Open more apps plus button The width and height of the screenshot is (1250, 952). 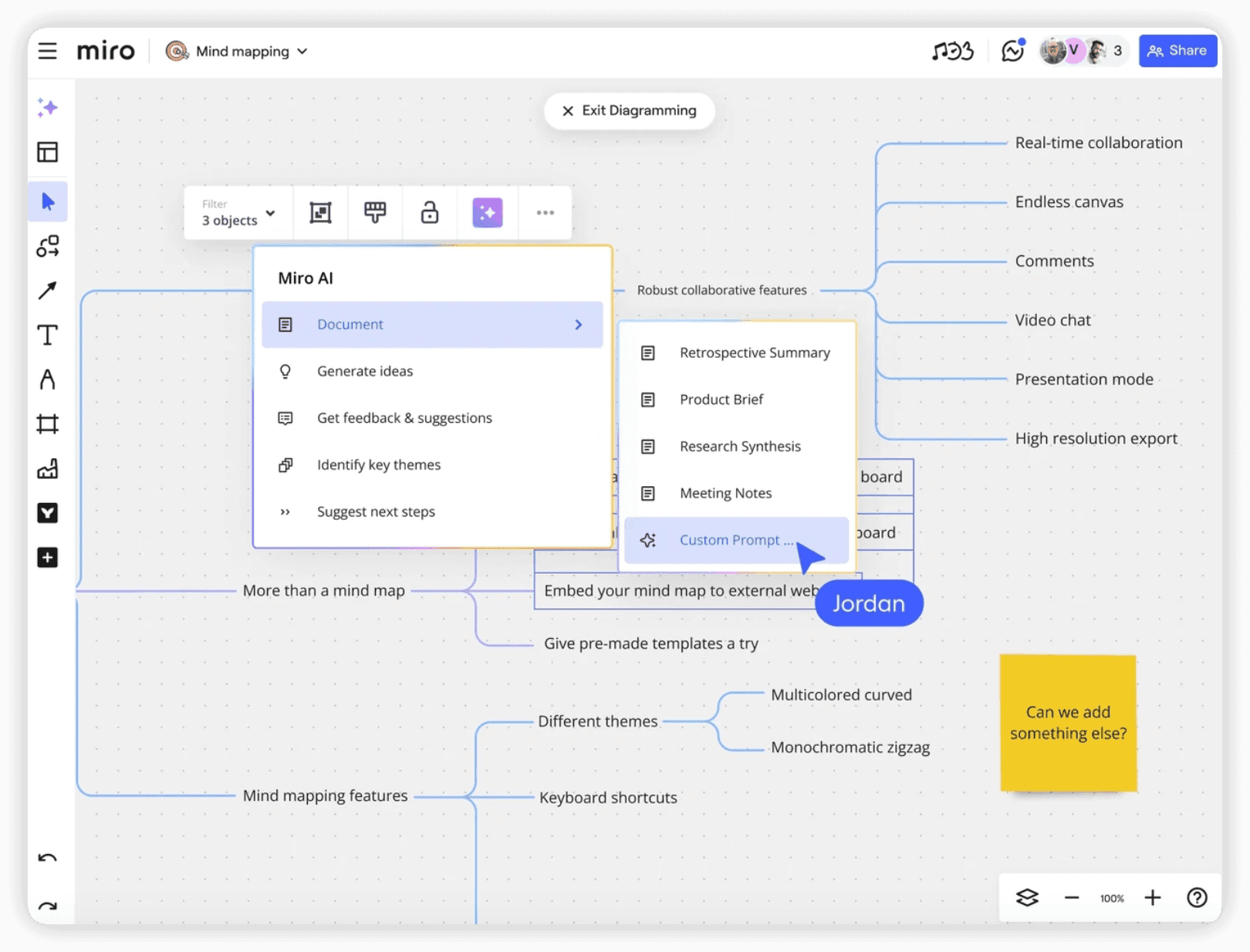48,558
